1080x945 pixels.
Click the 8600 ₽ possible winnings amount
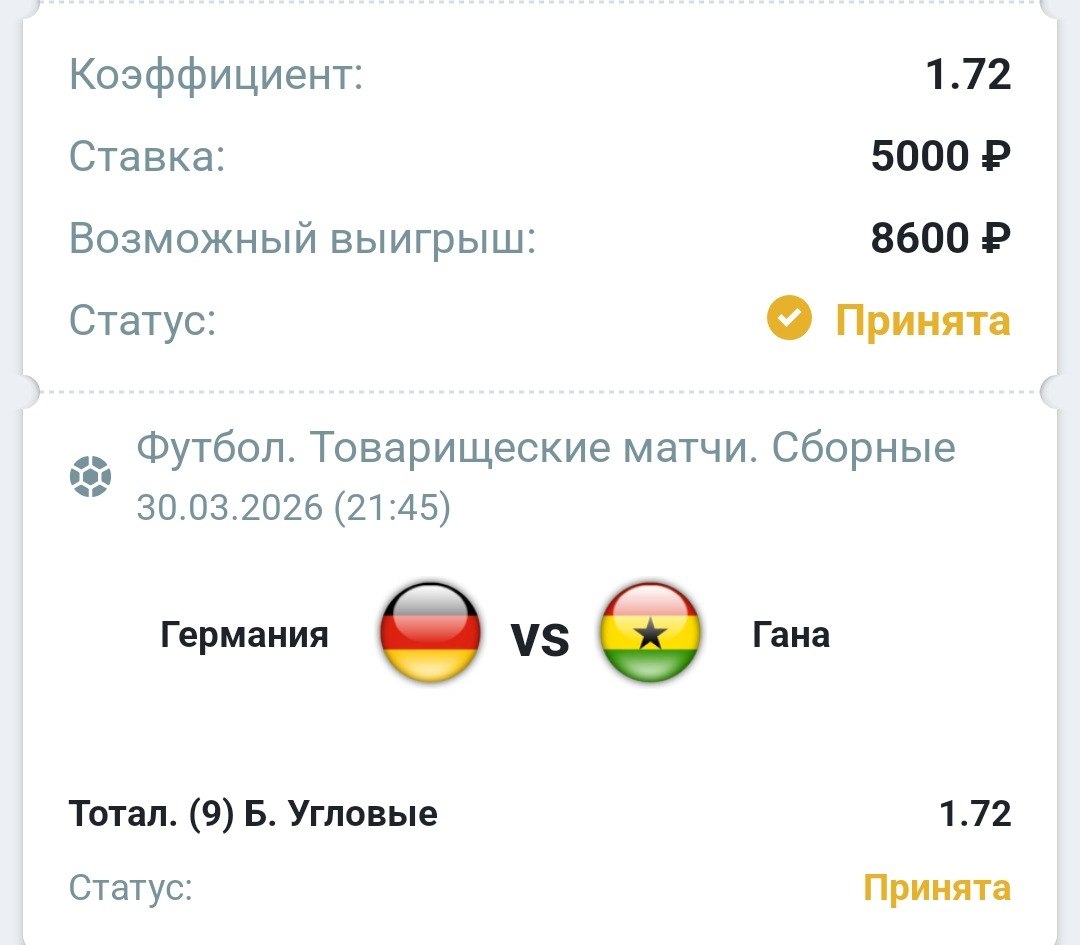tap(940, 239)
